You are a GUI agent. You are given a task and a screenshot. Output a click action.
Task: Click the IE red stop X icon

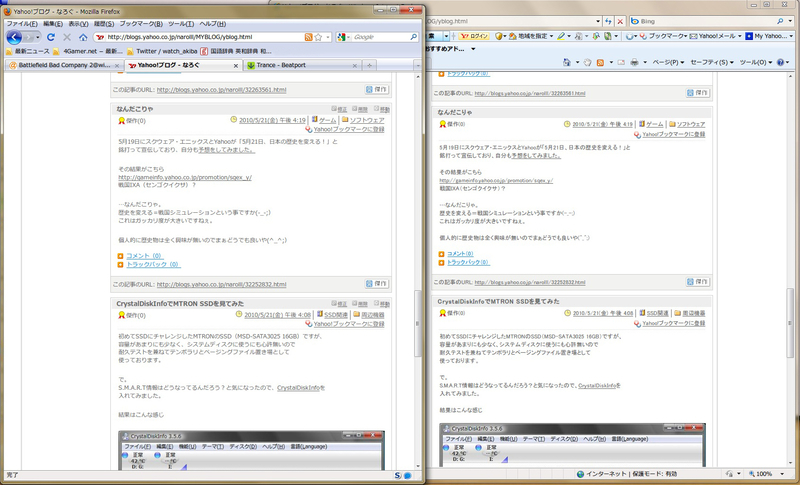(x=620, y=21)
